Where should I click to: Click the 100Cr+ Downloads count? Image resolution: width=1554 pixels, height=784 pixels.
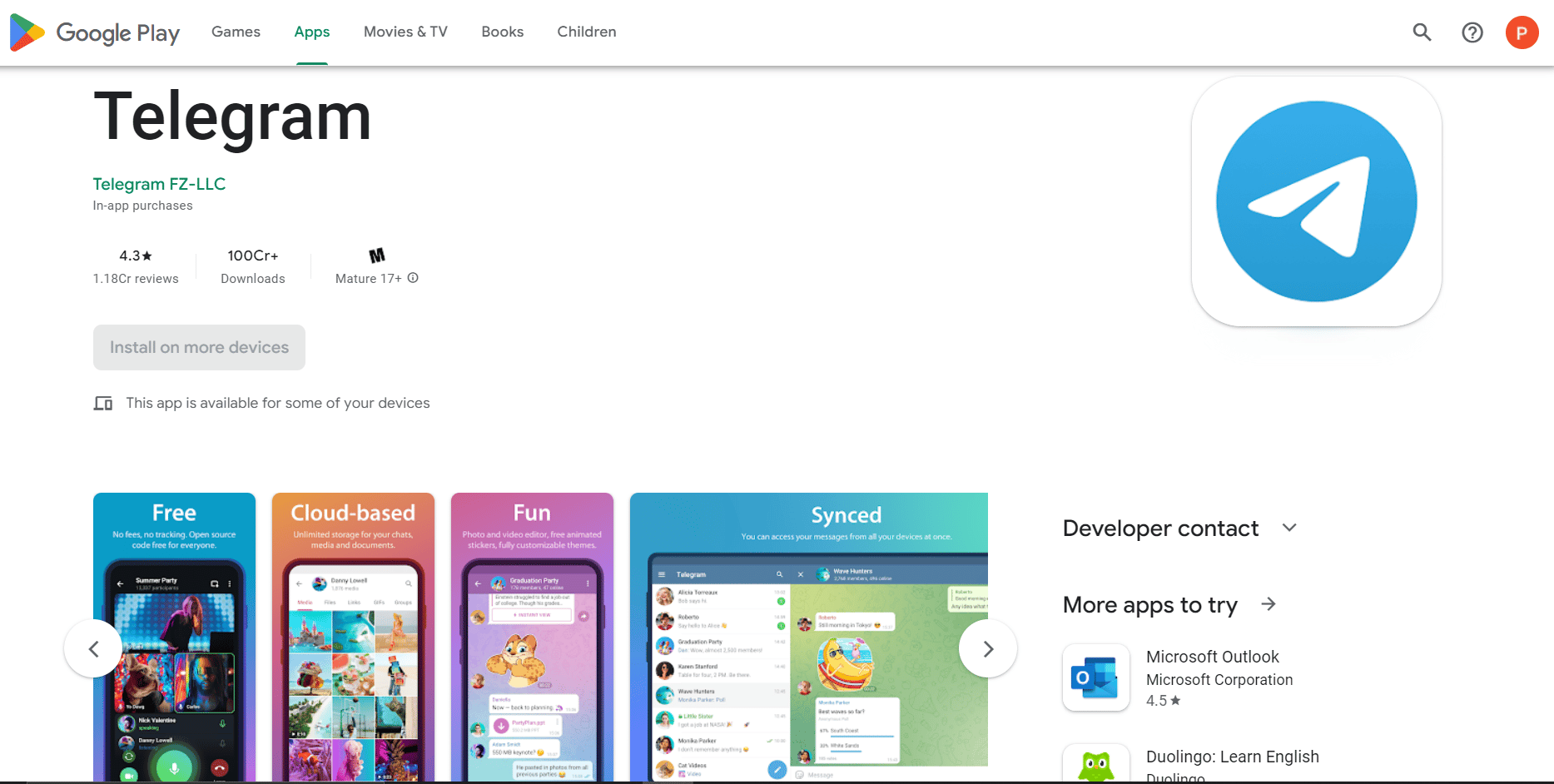253,256
